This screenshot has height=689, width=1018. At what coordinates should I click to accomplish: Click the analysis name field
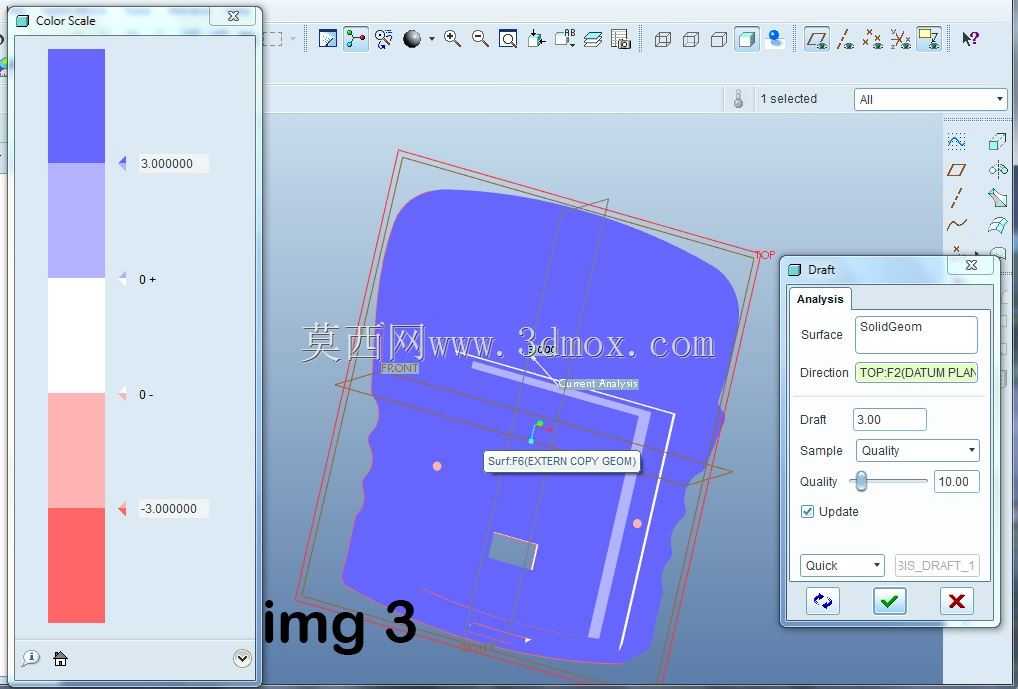pyautogui.click(x=937, y=565)
